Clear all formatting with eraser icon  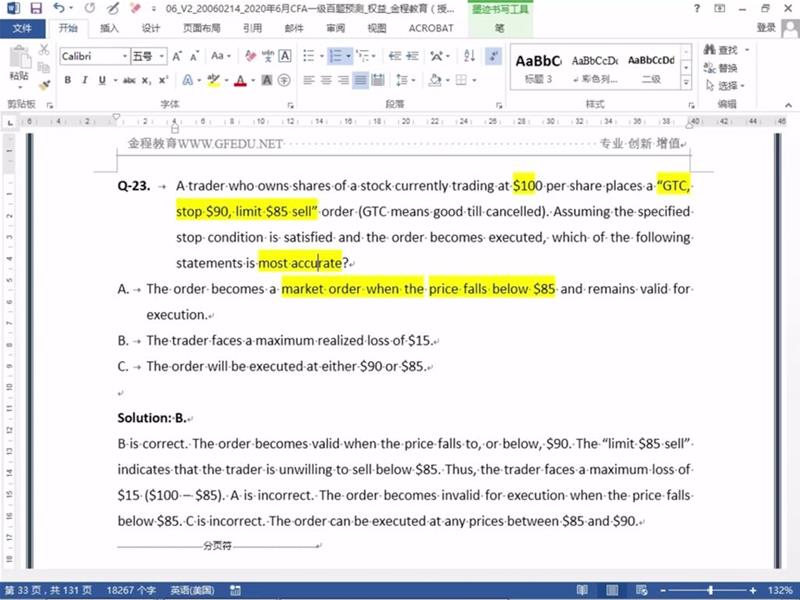tap(250, 56)
